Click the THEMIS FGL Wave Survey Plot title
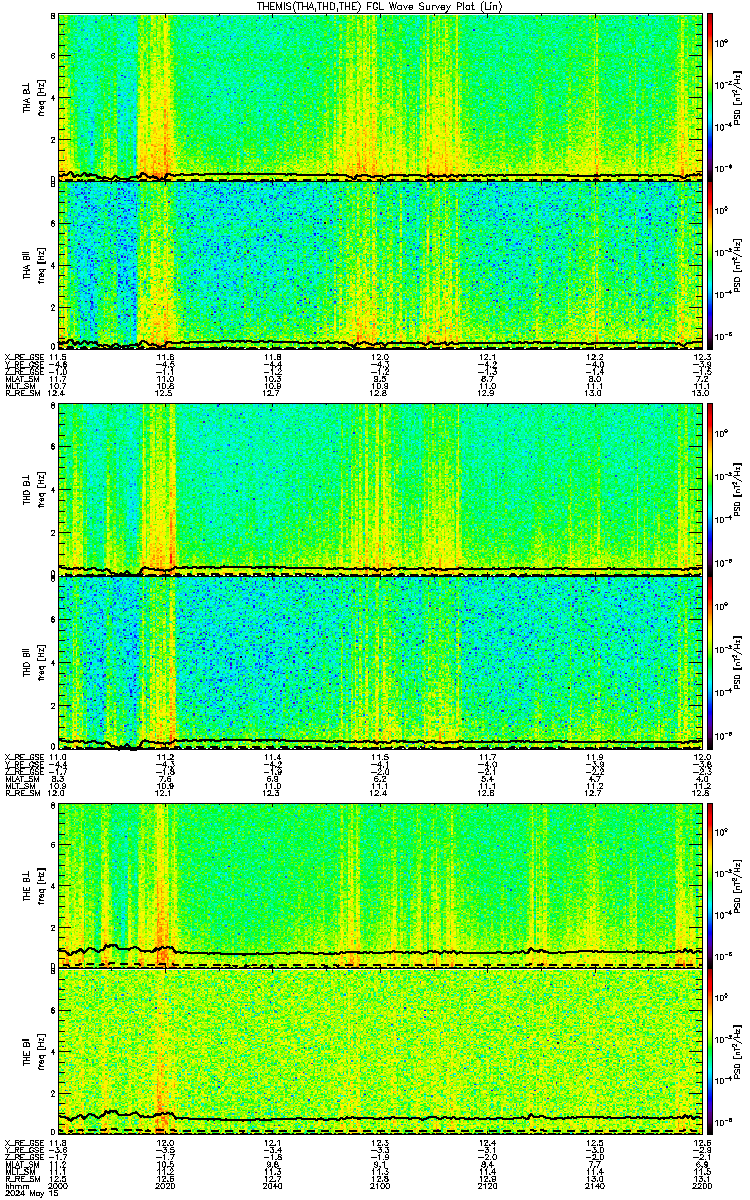The width and height of the screenshot is (750, 1200). 380,6
